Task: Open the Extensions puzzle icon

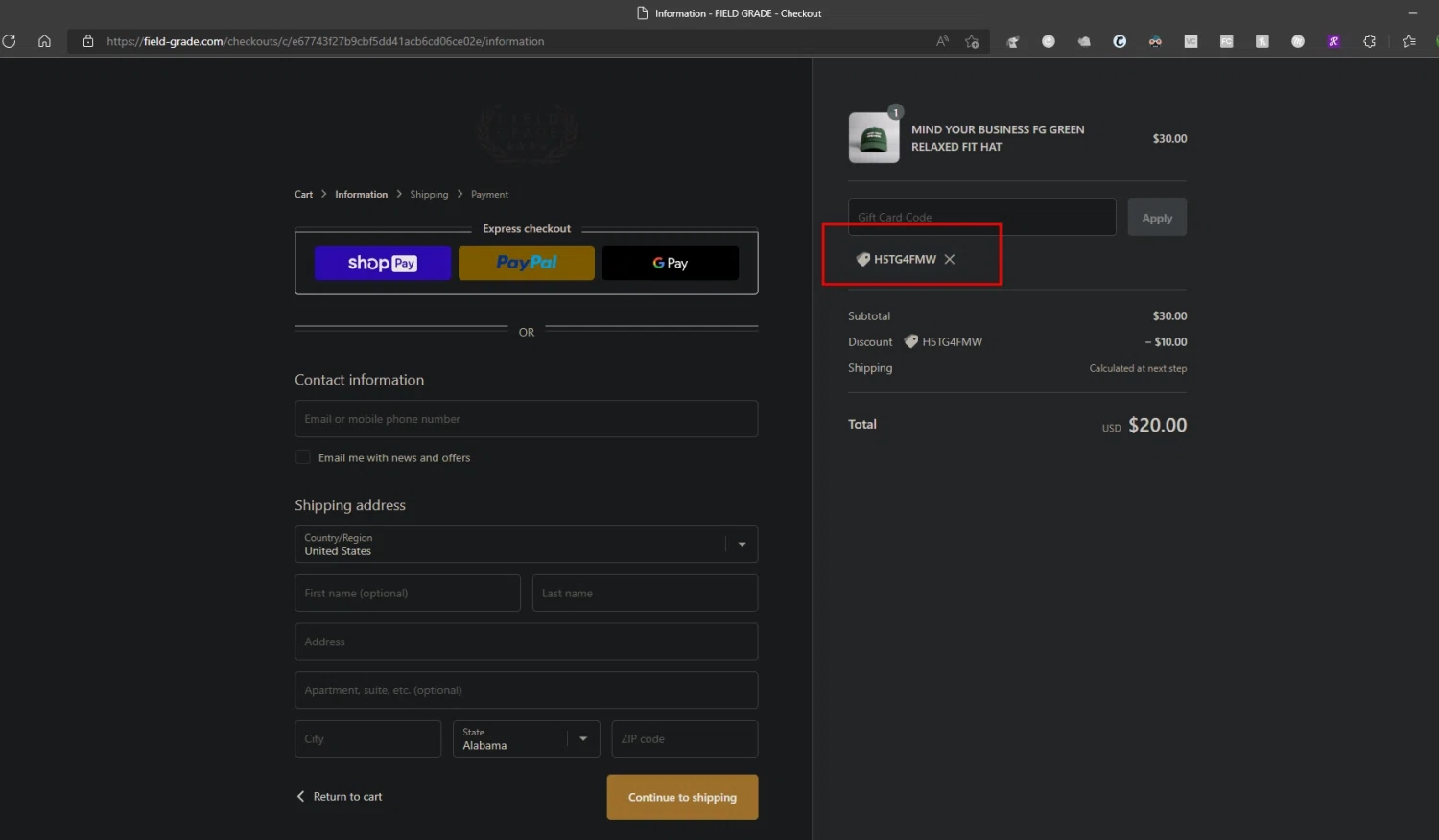Action: pyautogui.click(x=1369, y=41)
